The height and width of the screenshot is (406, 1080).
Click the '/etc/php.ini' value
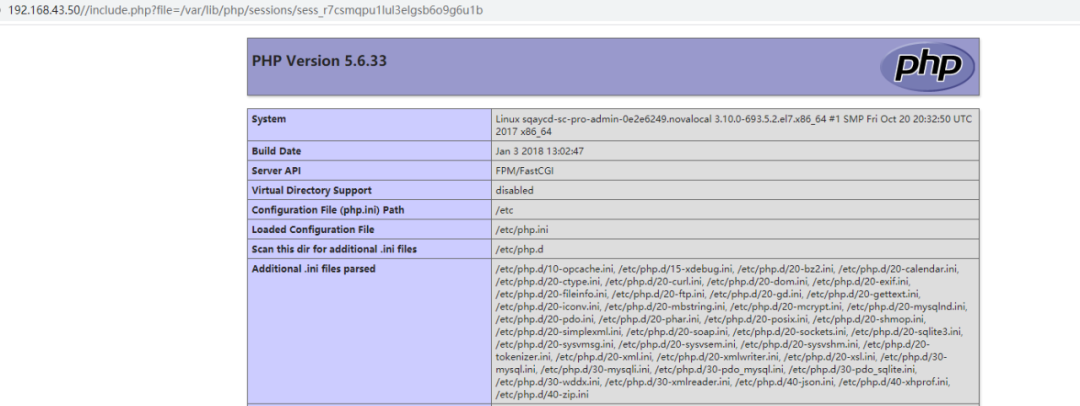pyautogui.click(x=521, y=230)
